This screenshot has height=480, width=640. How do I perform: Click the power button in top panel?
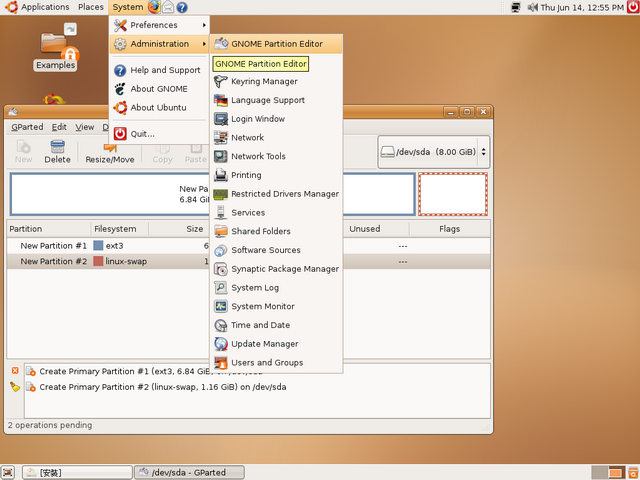(x=633, y=7)
